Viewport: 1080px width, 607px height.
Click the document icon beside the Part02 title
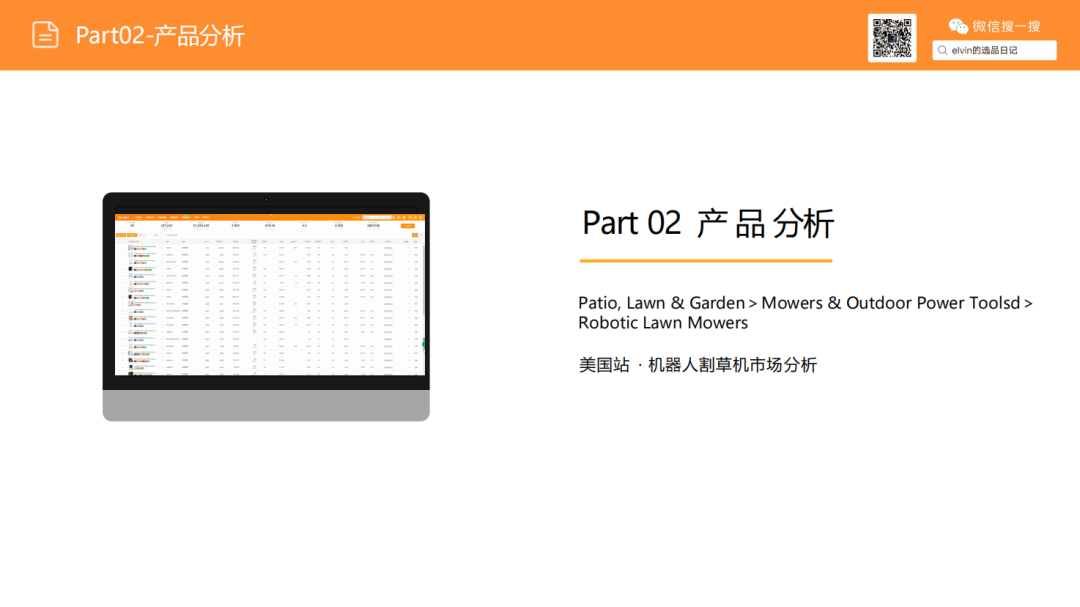click(x=45, y=34)
